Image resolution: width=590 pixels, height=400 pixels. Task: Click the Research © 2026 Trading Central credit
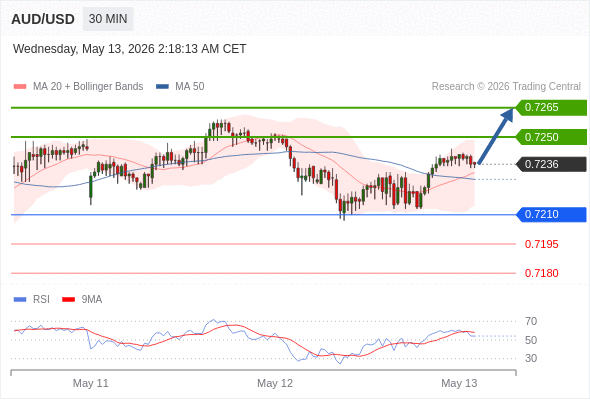506,87
